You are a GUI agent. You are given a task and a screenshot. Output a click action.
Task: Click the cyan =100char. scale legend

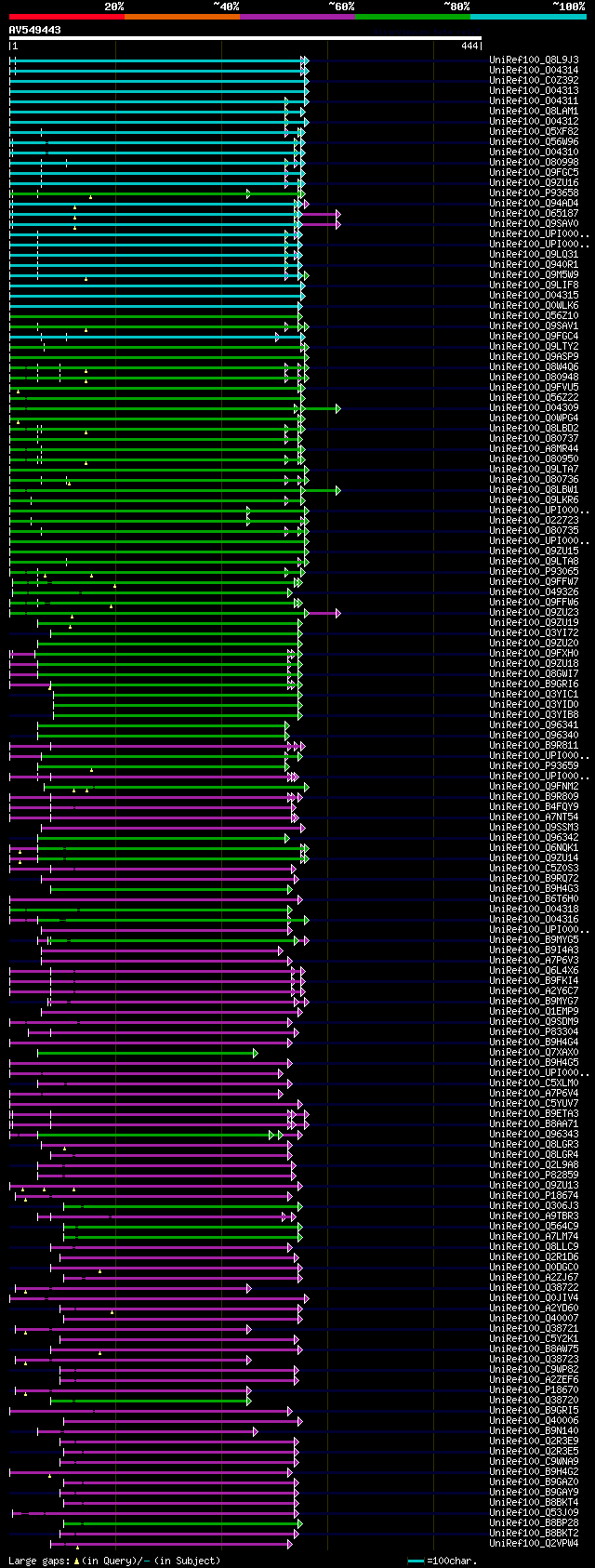click(x=442, y=1561)
